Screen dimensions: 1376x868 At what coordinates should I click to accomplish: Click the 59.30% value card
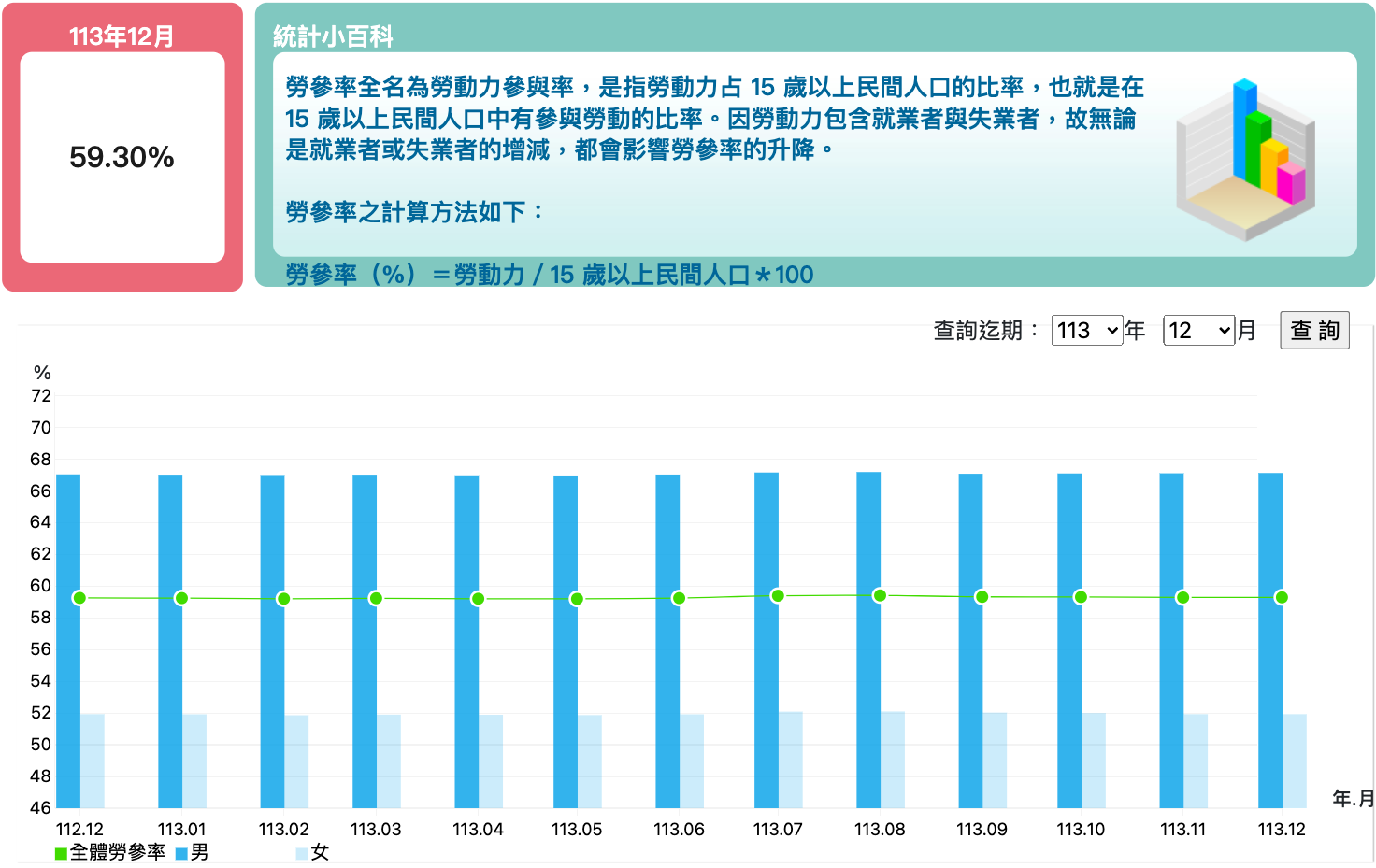point(122,157)
